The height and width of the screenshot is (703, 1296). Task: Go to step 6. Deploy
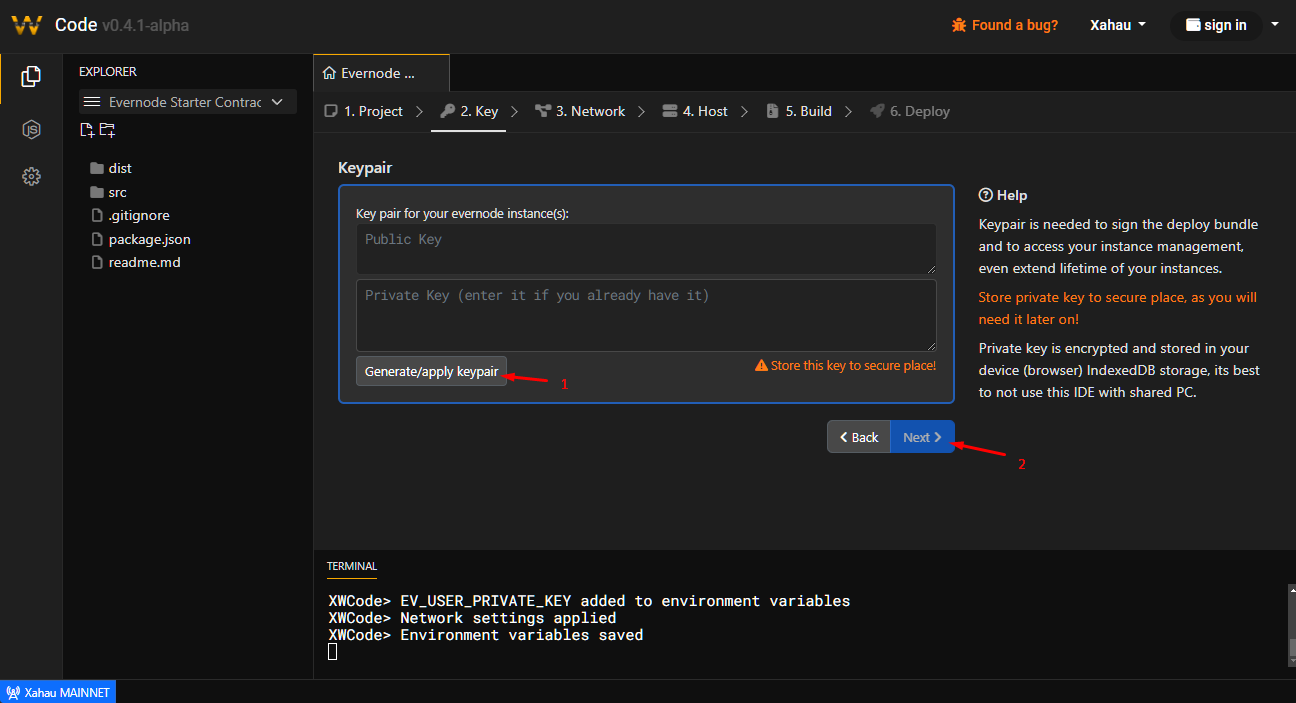[910, 111]
